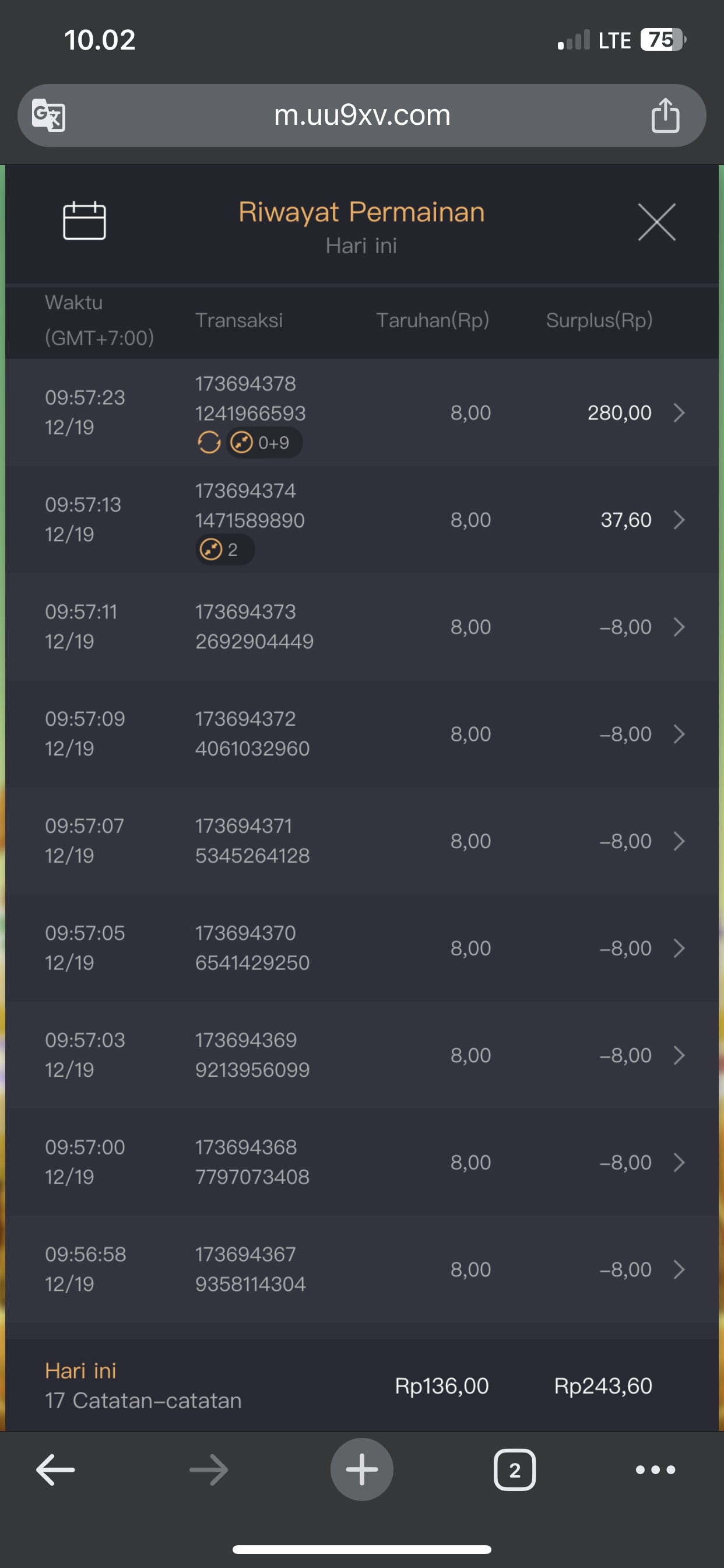The image size is (724, 1568).
Task: Expand details of the 280,00 surplus row
Action: pos(679,412)
